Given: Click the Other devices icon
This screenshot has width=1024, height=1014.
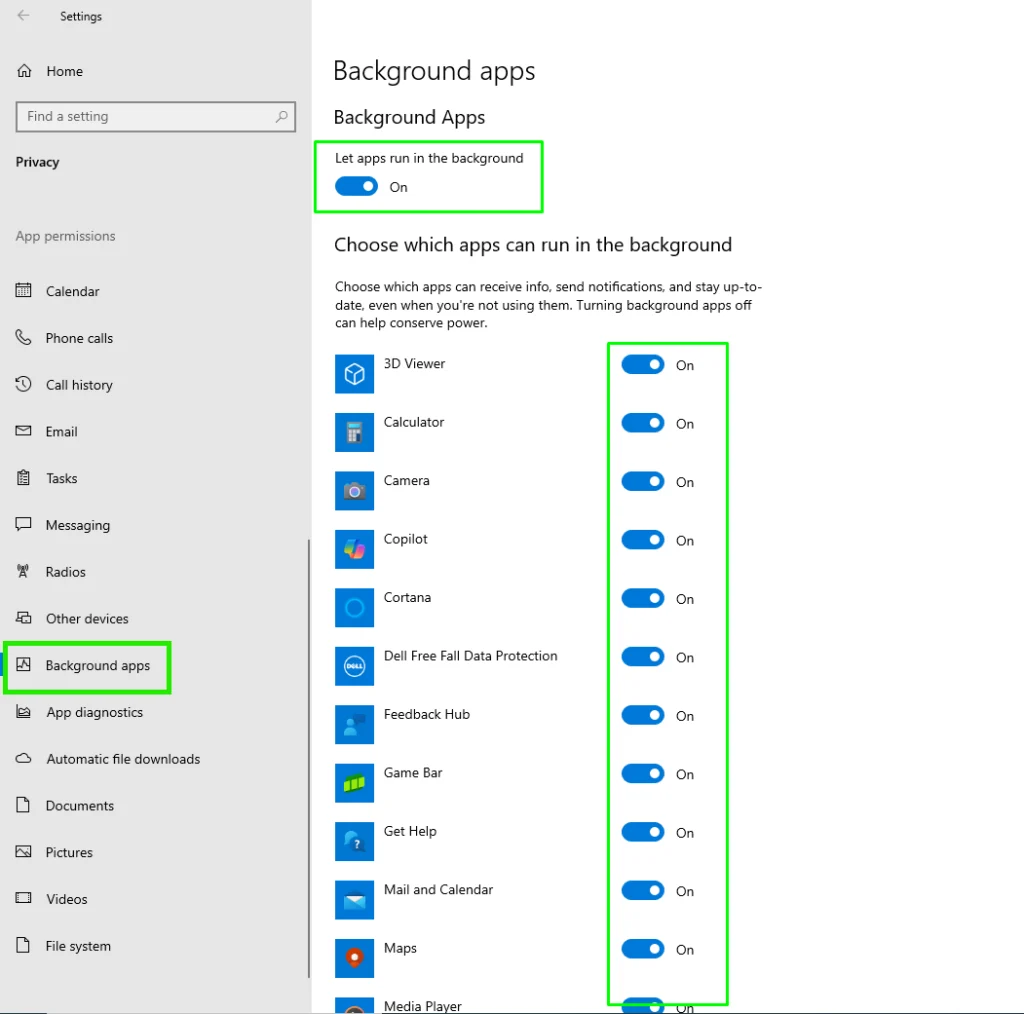Looking at the screenshot, I should [24, 618].
